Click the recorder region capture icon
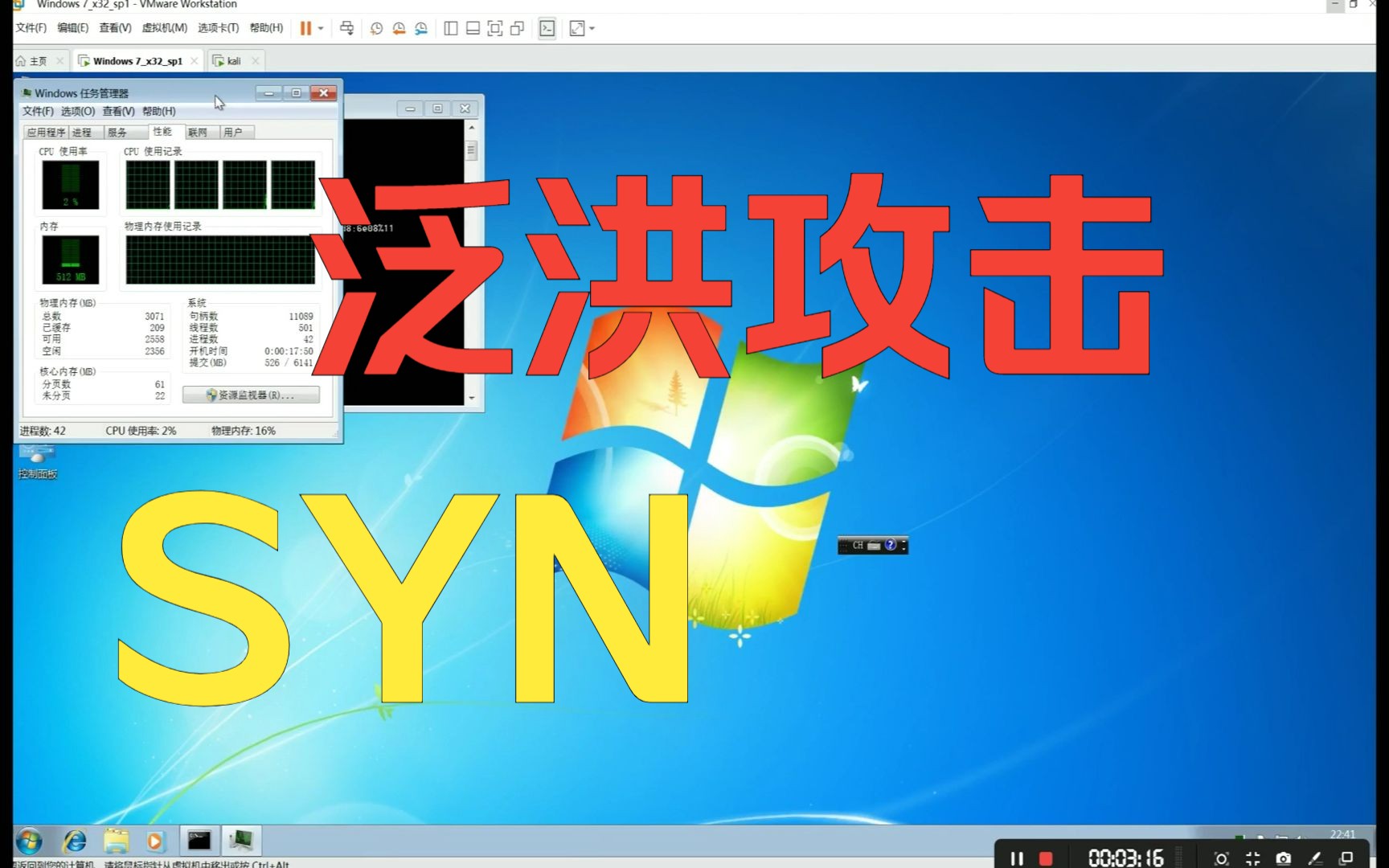 pyautogui.click(x=1222, y=858)
